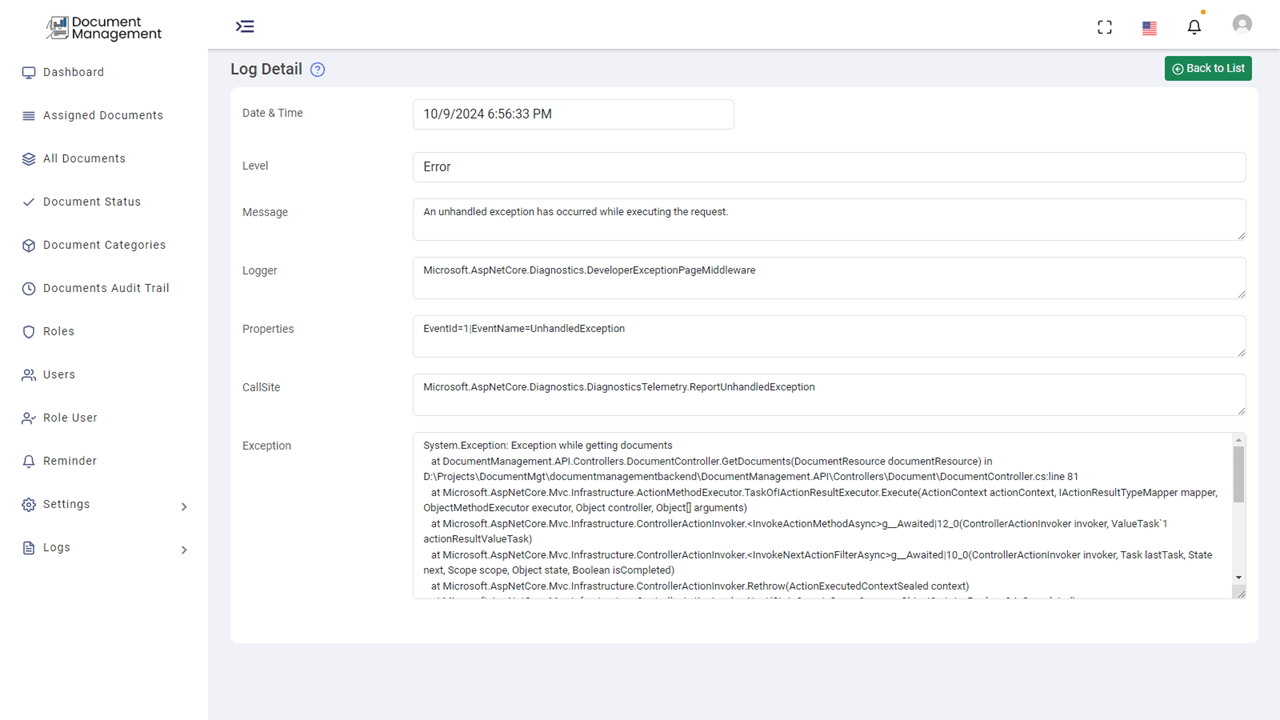Open the Roles section
The width and height of the screenshot is (1280, 720).
pos(60,331)
